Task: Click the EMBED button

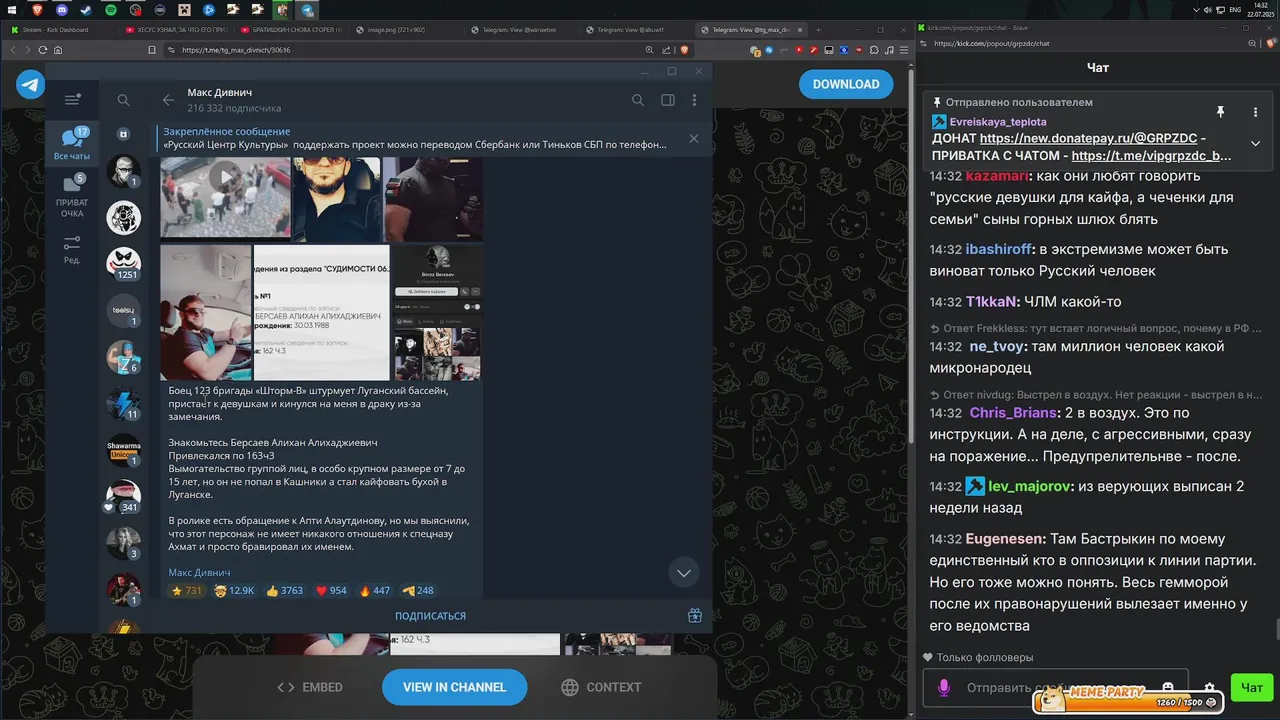Action: tap(310, 687)
